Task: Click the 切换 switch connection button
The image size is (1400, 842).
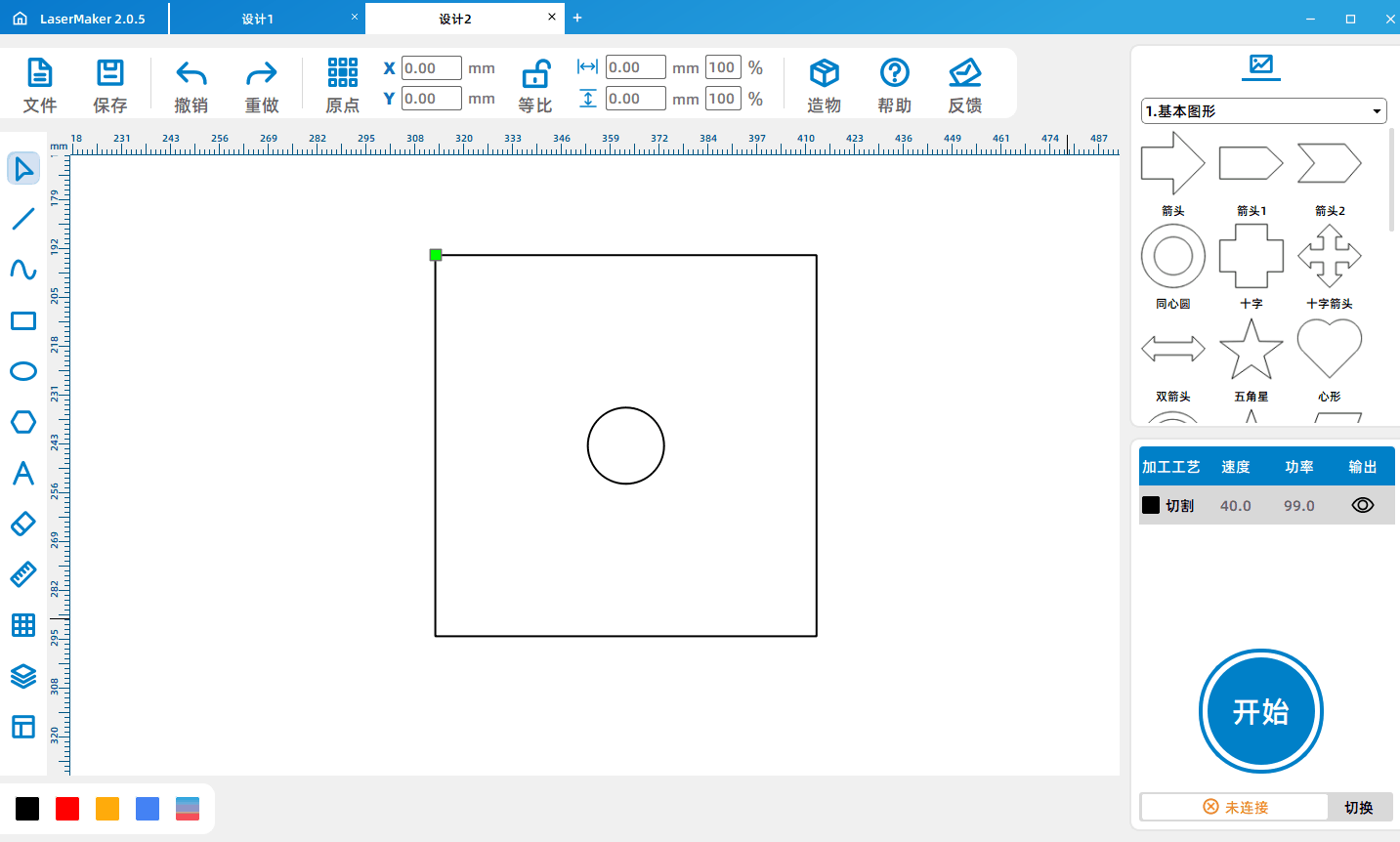Action: (x=1359, y=807)
